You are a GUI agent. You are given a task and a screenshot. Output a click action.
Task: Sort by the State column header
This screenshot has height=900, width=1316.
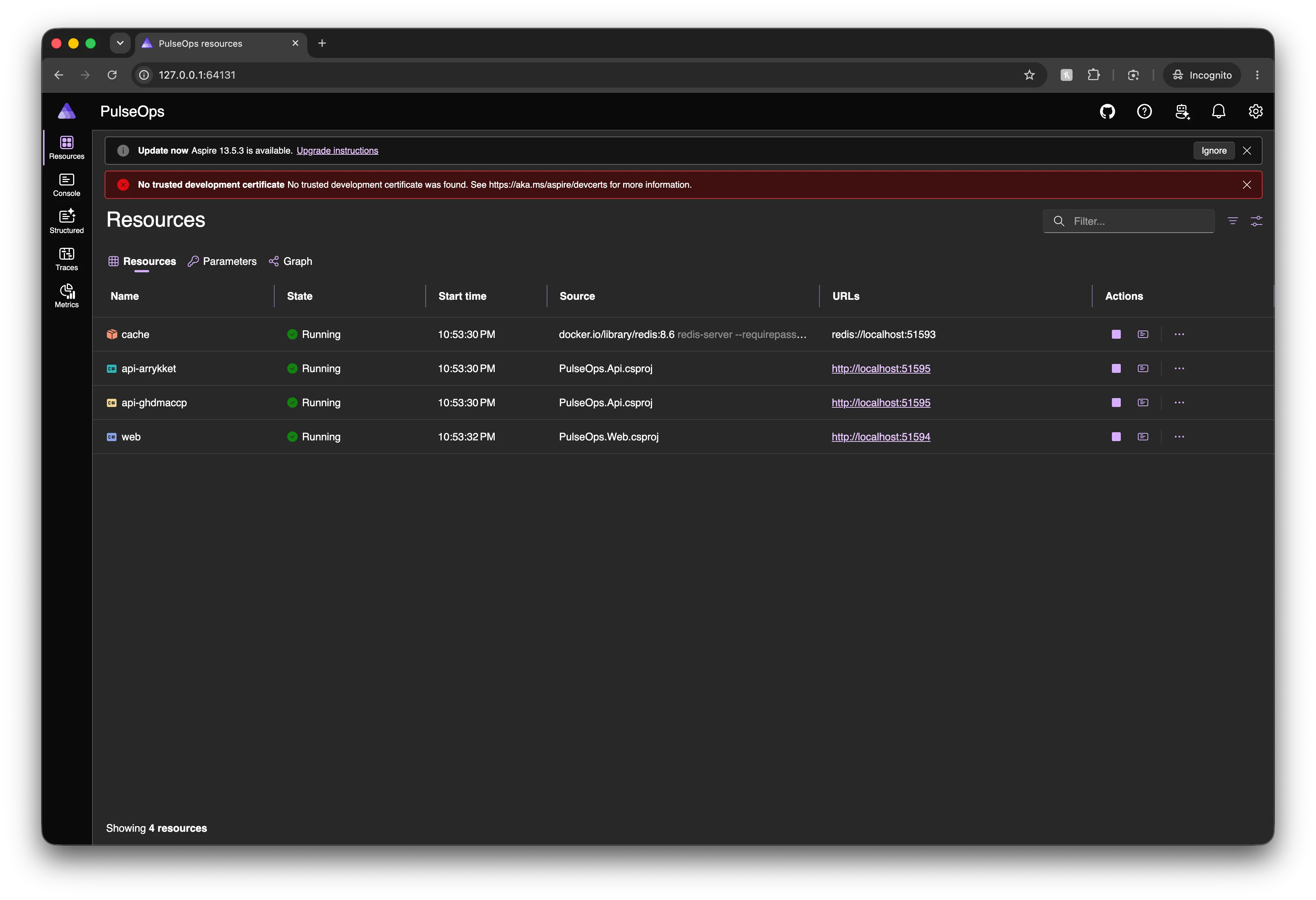click(x=299, y=296)
